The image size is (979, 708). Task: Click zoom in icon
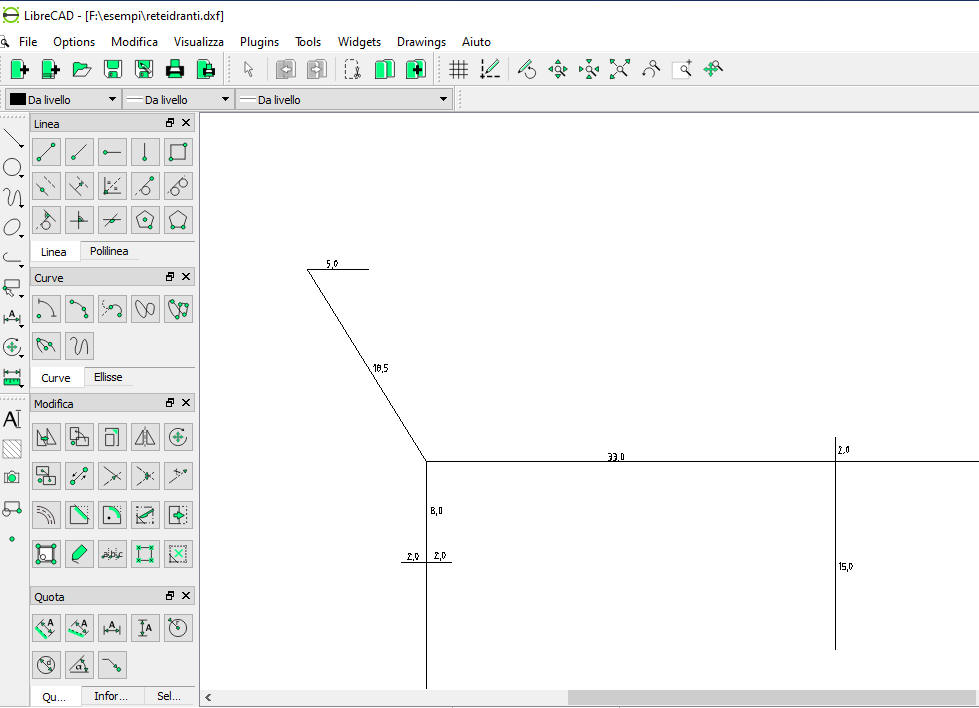tap(558, 69)
